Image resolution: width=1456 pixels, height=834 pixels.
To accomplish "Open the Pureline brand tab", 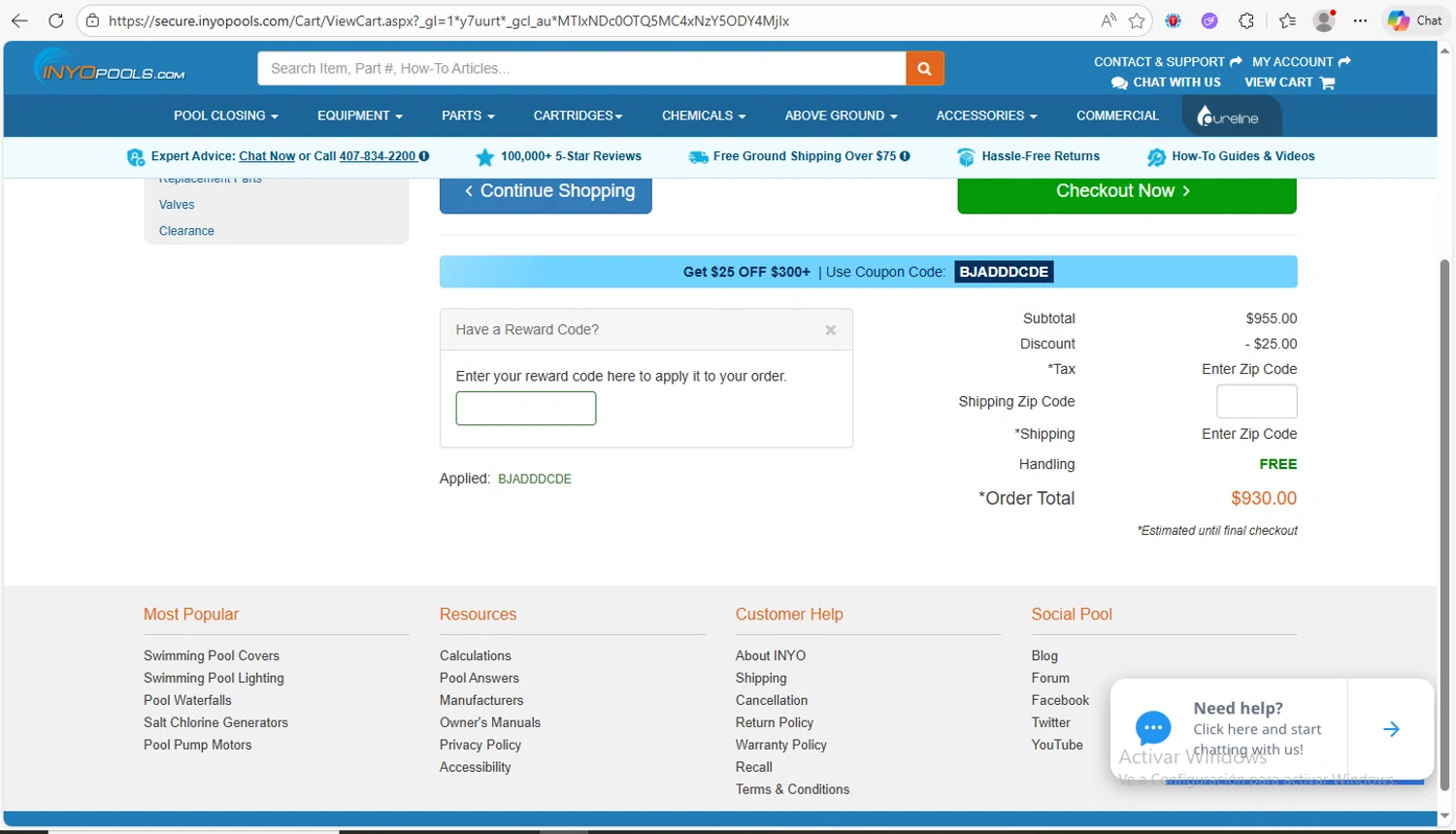I will click(1232, 117).
